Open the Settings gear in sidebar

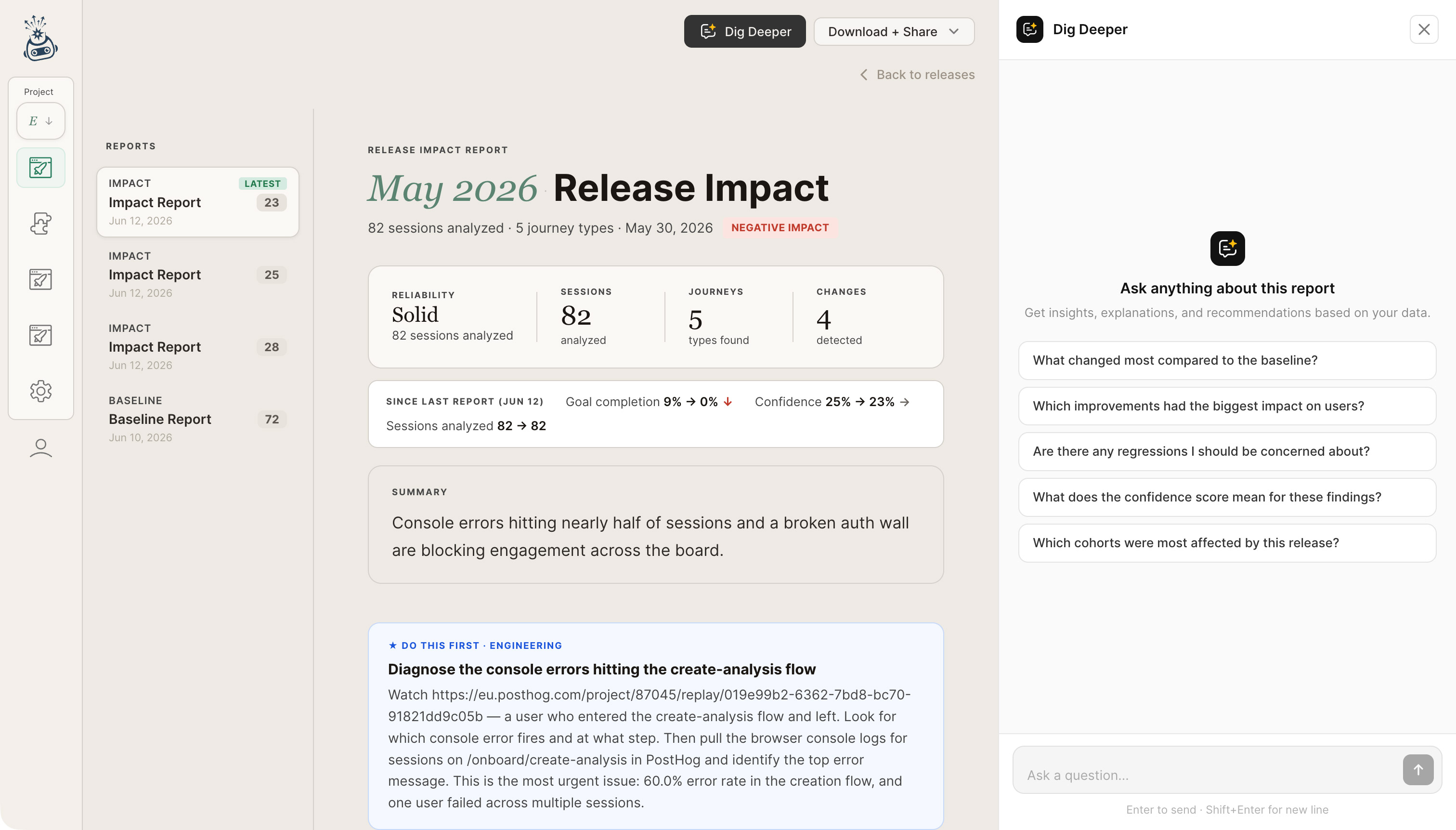click(x=40, y=391)
